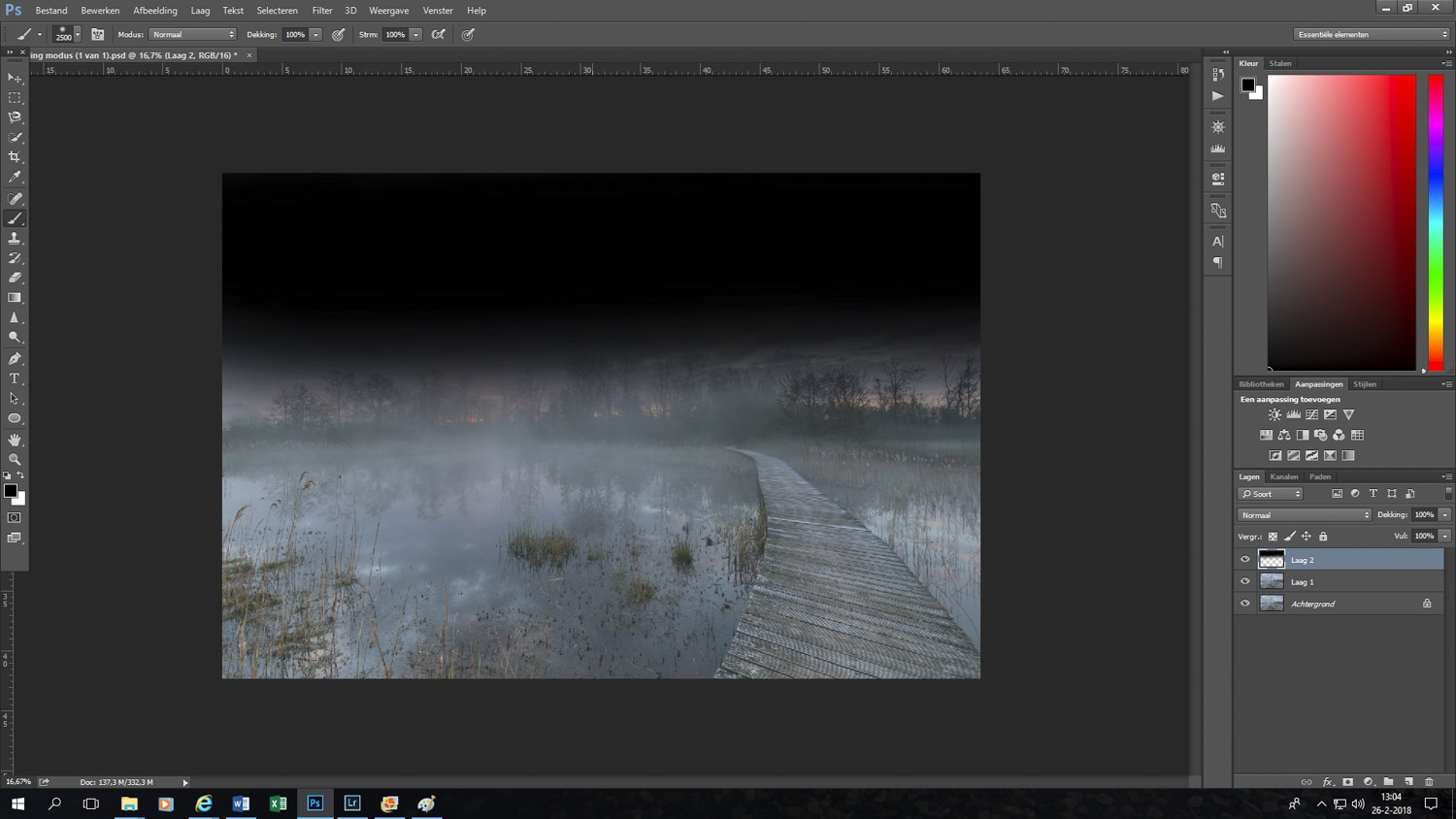This screenshot has height=819, width=1456.
Task: Click the foreground color swatch in toolbox
Action: tap(10, 491)
